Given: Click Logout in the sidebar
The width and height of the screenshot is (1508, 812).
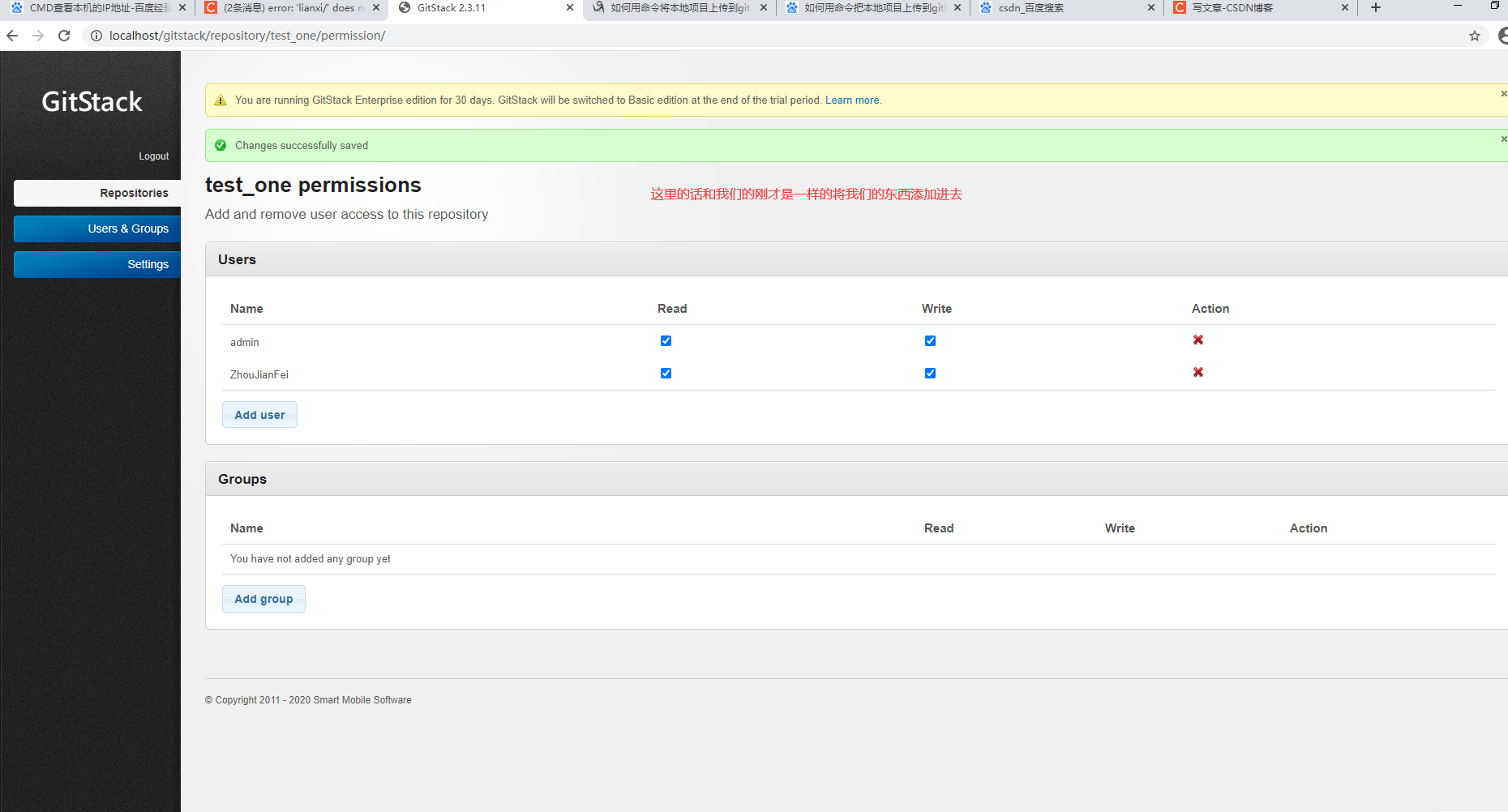Looking at the screenshot, I should coord(153,156).
